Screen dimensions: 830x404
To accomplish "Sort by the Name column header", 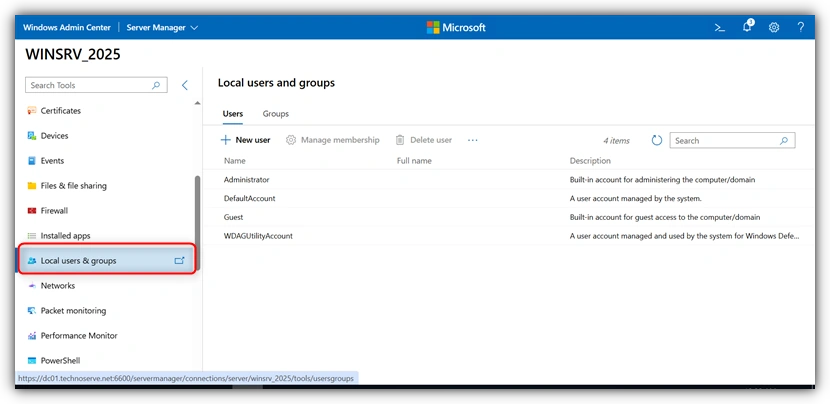I will tap(234, 160).
